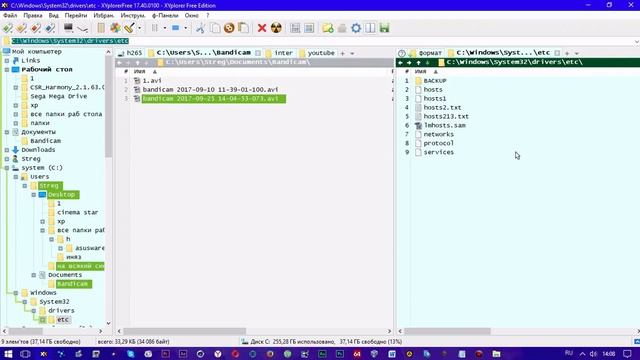Screen dimensions: 640x360
Task: Go up one level in right pane
Action: (418, 62)
